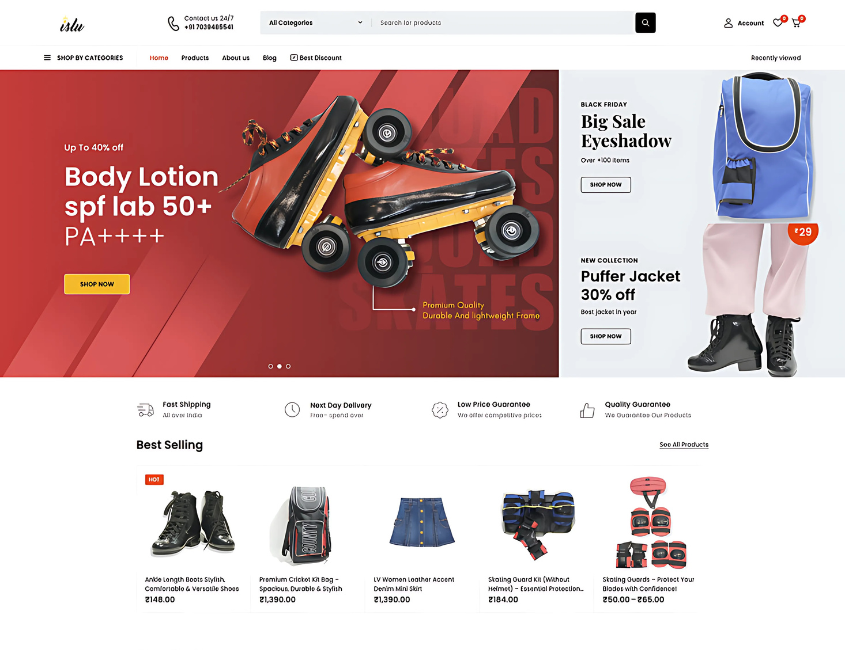Open the Ankle Length Boots product thumbnail
This screenshot has height=650, width=845.
pos(193,523)
